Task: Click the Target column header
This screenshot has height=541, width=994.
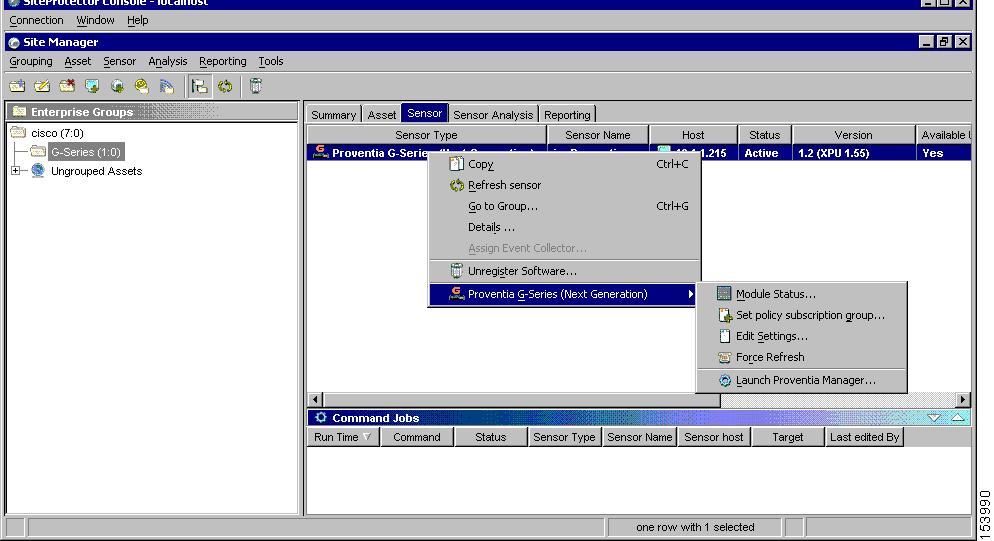Action: 788,437
